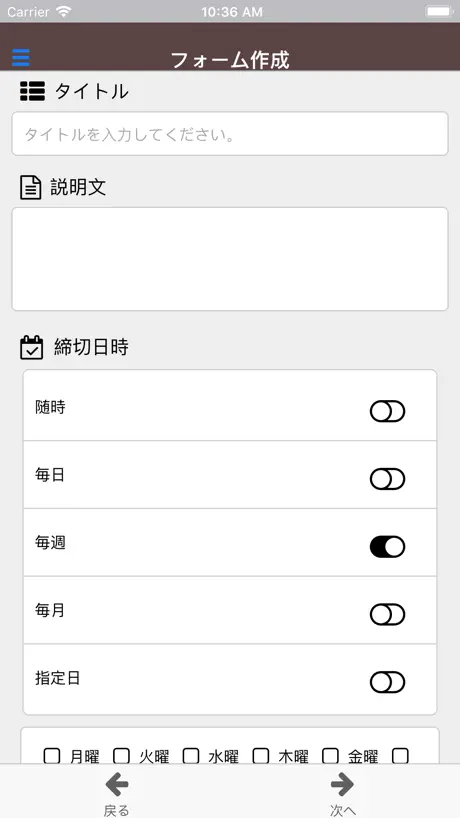Focus the タイトル input field
Screen dimensions: 460x818
[230, 134]
